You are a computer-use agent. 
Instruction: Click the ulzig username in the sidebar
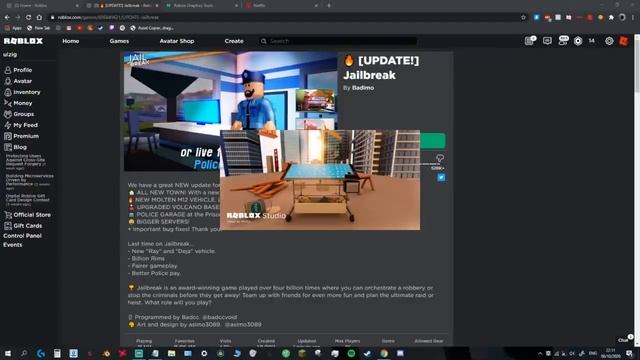[x=10, y=54]
